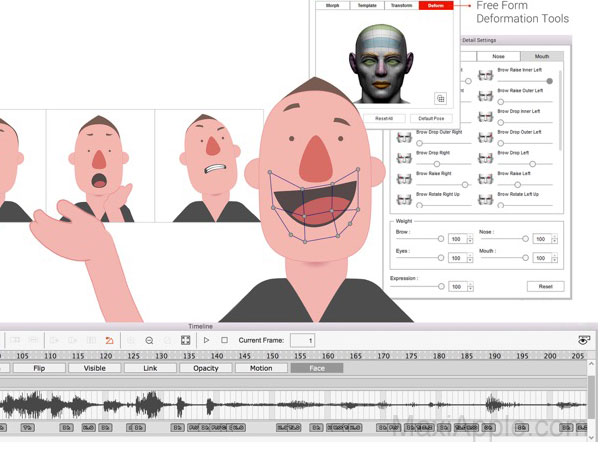The width and height of the screenshot is (600, 450).
Task: Click the Brow Drop Outer Left face icon
Action: click(x=485, y=137)
